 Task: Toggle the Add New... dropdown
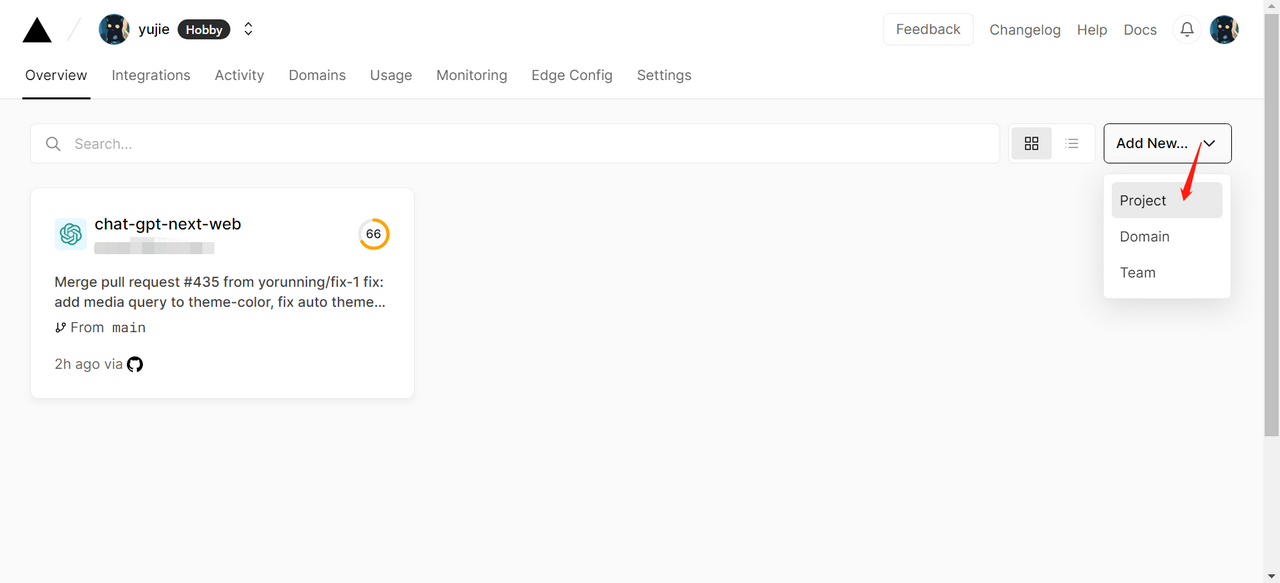[1167, 144]
